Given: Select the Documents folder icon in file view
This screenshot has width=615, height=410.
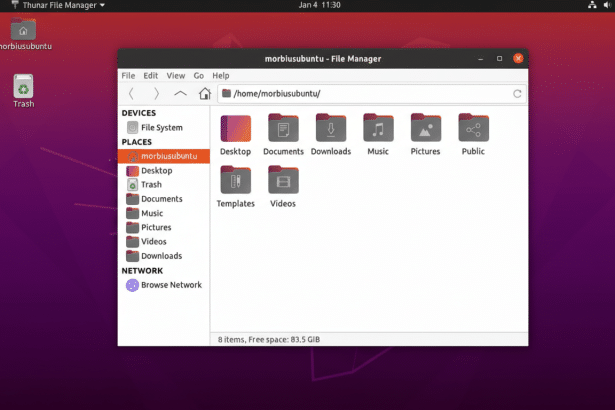Looking at the screenshot, I should tap(283, 128).
